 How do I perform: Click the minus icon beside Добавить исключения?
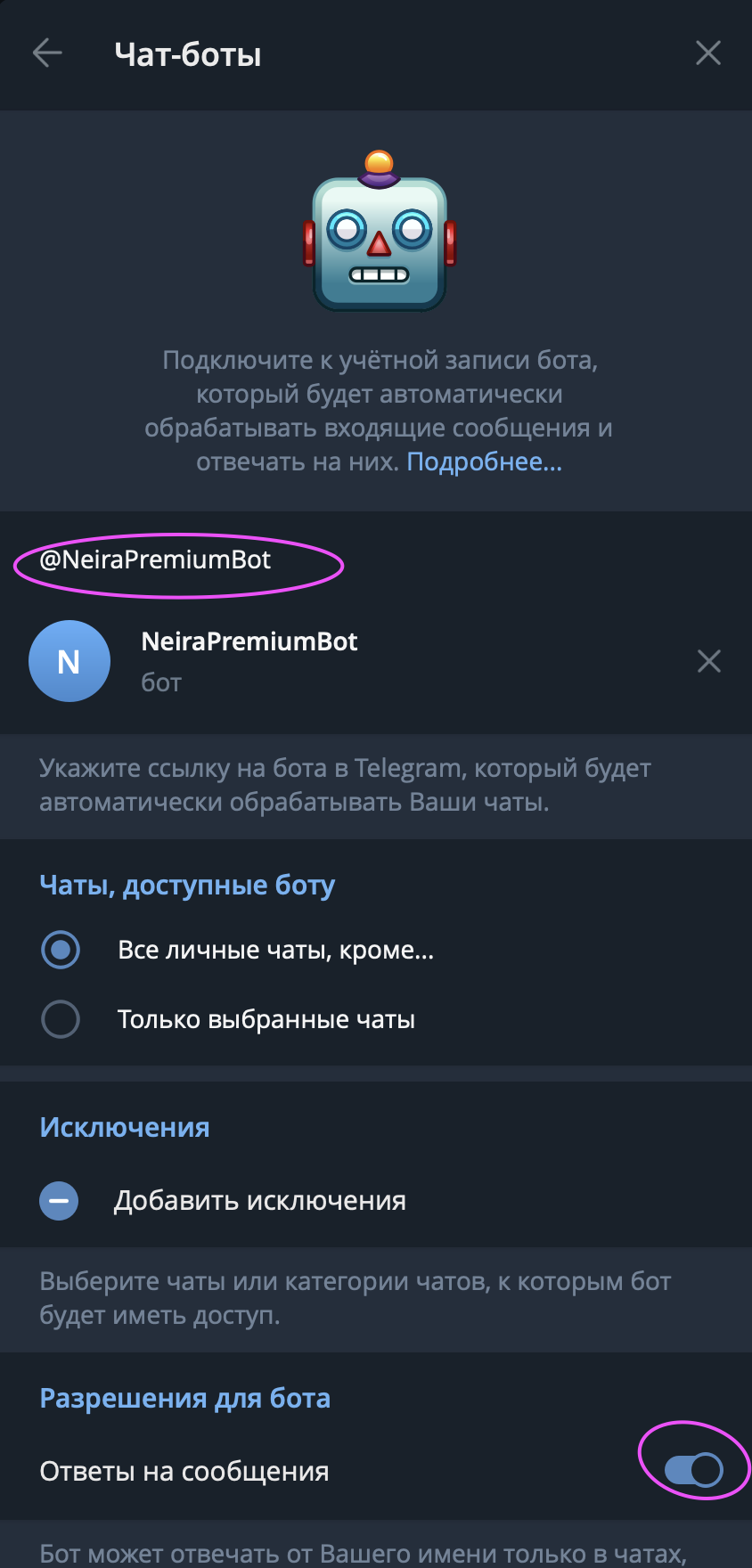click(x=59, y=1201)
